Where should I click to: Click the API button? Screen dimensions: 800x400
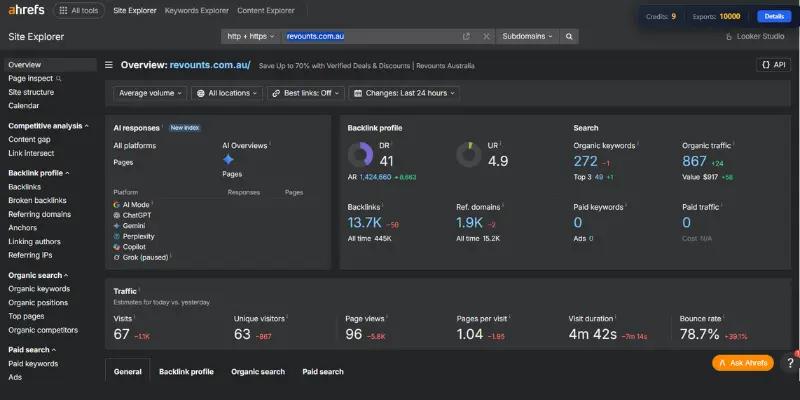pos(773,65)
